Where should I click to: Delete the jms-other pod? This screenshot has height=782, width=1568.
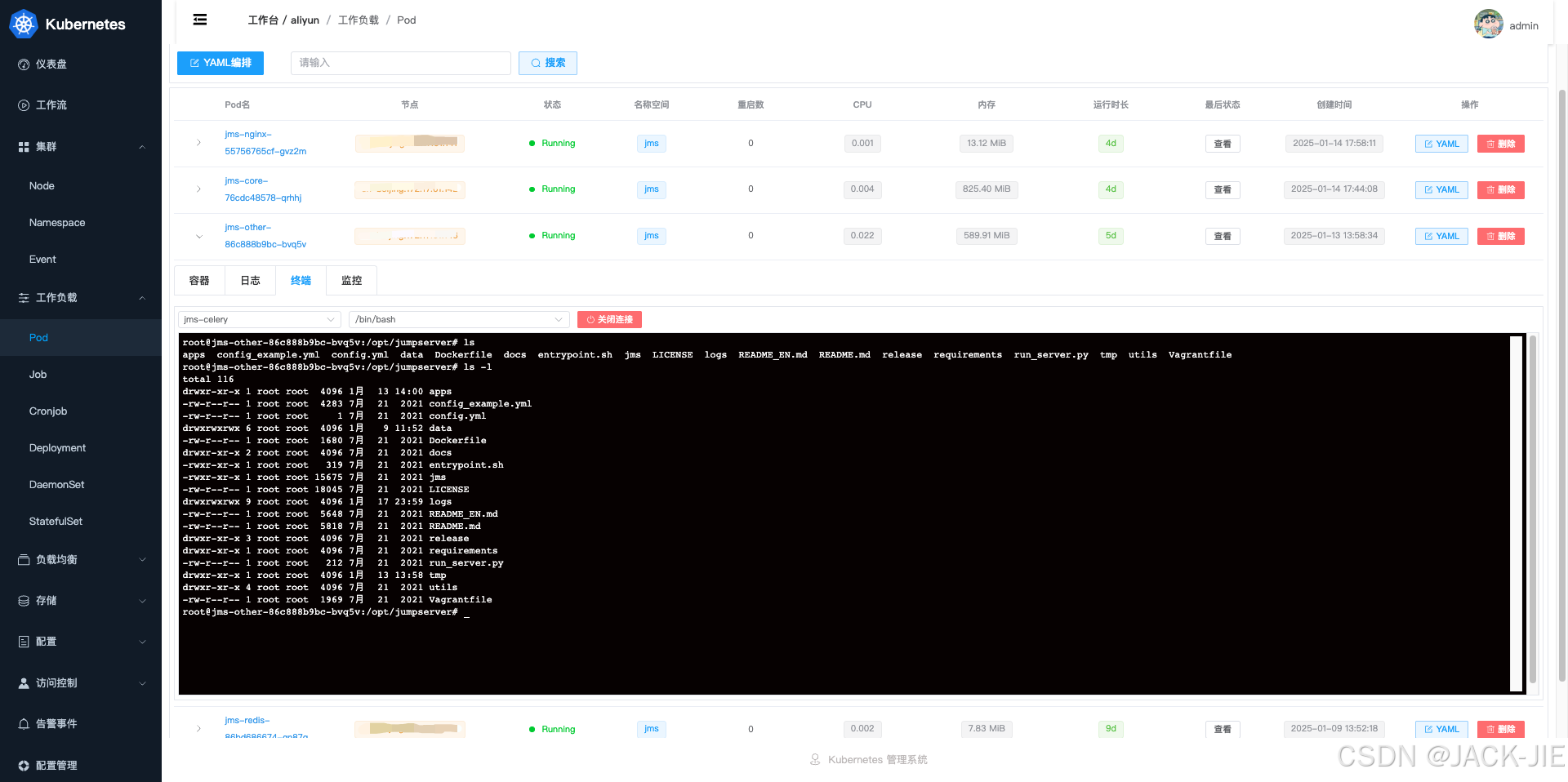[1501, 236]
